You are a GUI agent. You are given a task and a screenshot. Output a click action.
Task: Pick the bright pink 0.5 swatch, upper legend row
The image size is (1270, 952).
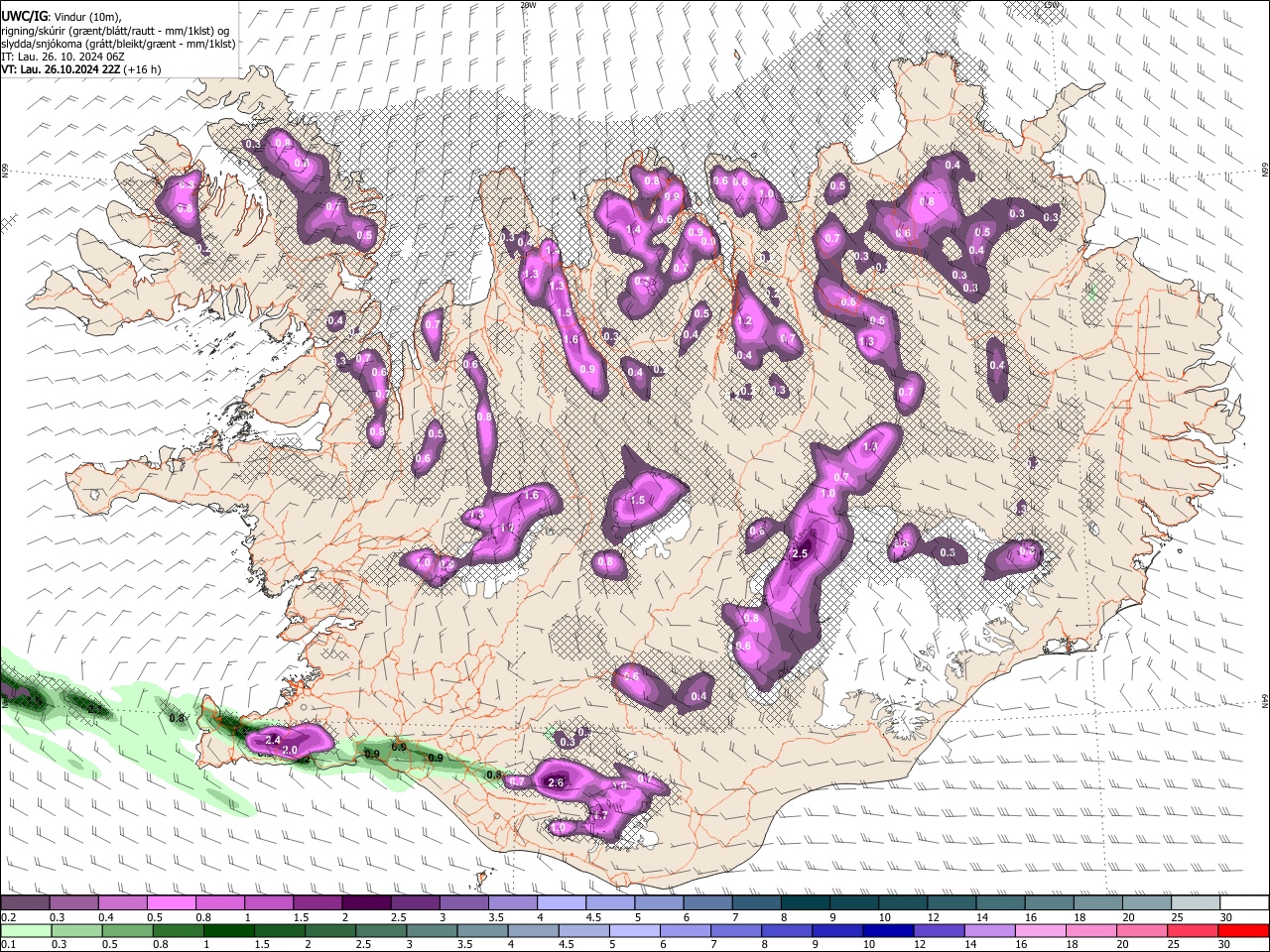171,903
